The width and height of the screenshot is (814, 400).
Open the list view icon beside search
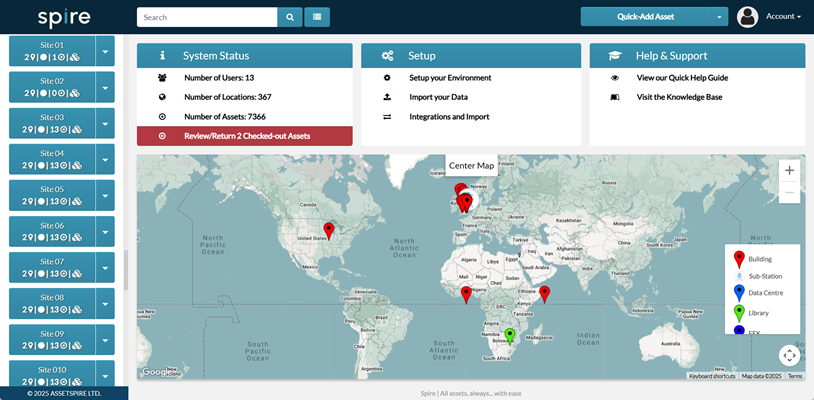pyautogui.click(x=318, y=17)
